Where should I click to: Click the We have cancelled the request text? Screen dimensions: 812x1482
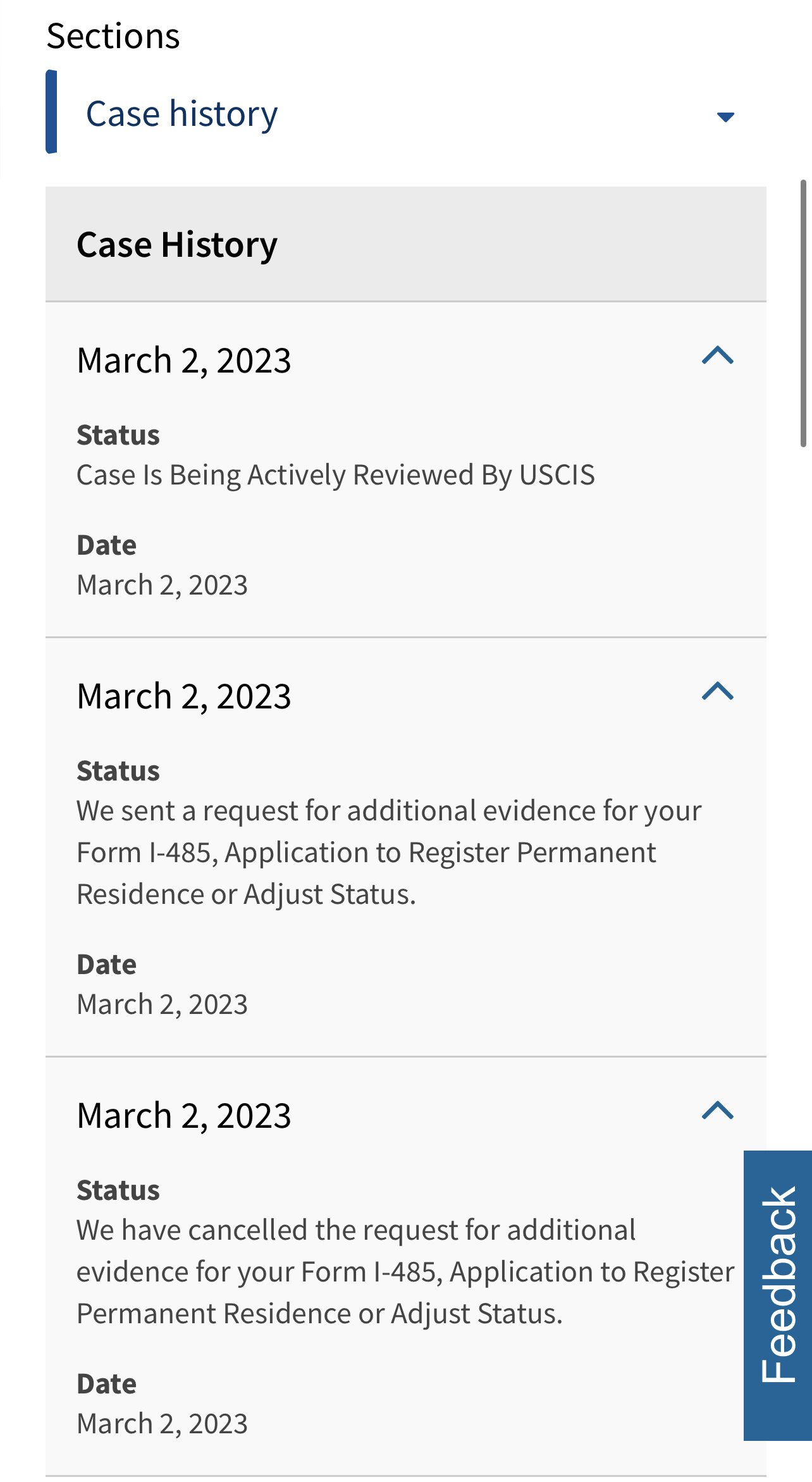[405, 1271]
